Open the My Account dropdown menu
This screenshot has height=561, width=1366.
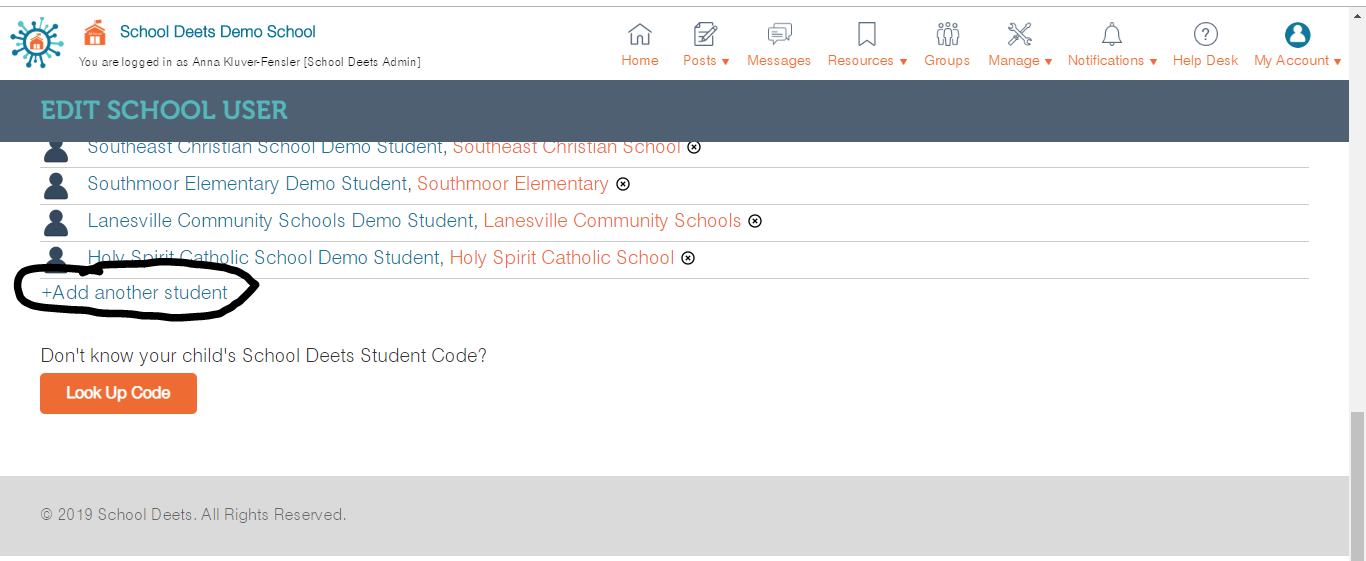pos(1297,60)
